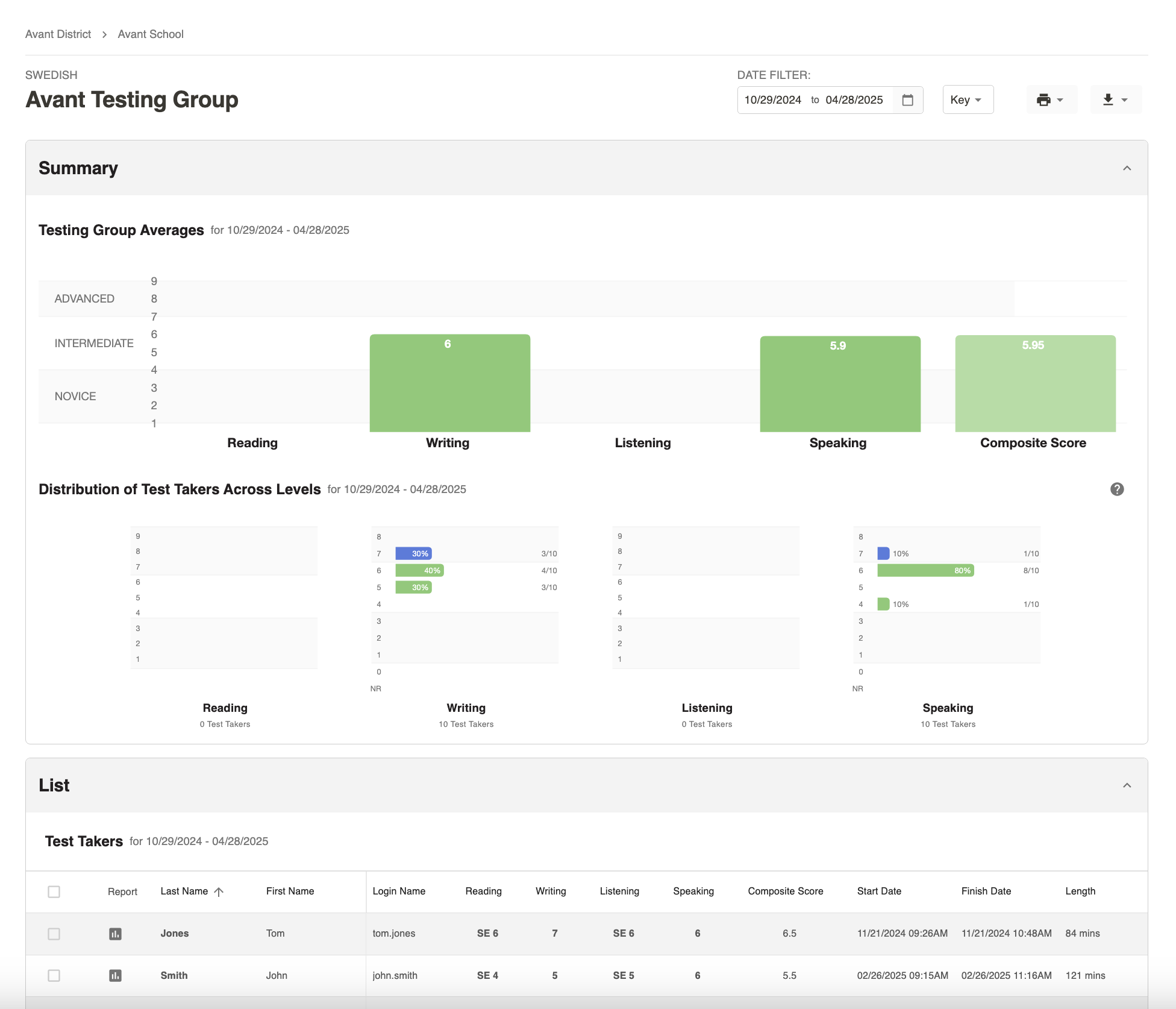Click Smith reading score SE 4
The height and width of the screenshot is (1009, 1176).
click(487, 976)
